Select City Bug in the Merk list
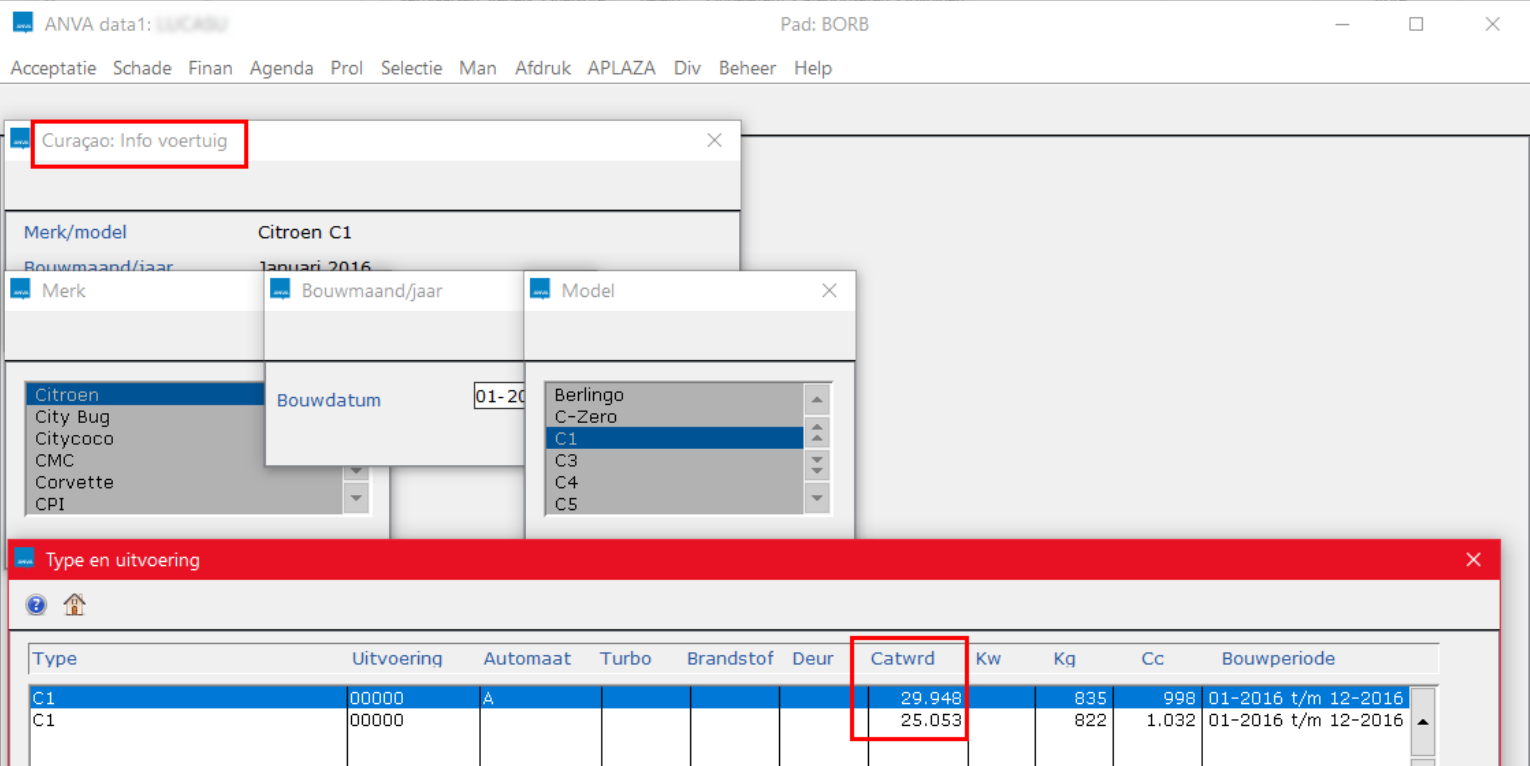Image resolution: width=1530 pixels, height=766 pixels. tap(72, 417)
